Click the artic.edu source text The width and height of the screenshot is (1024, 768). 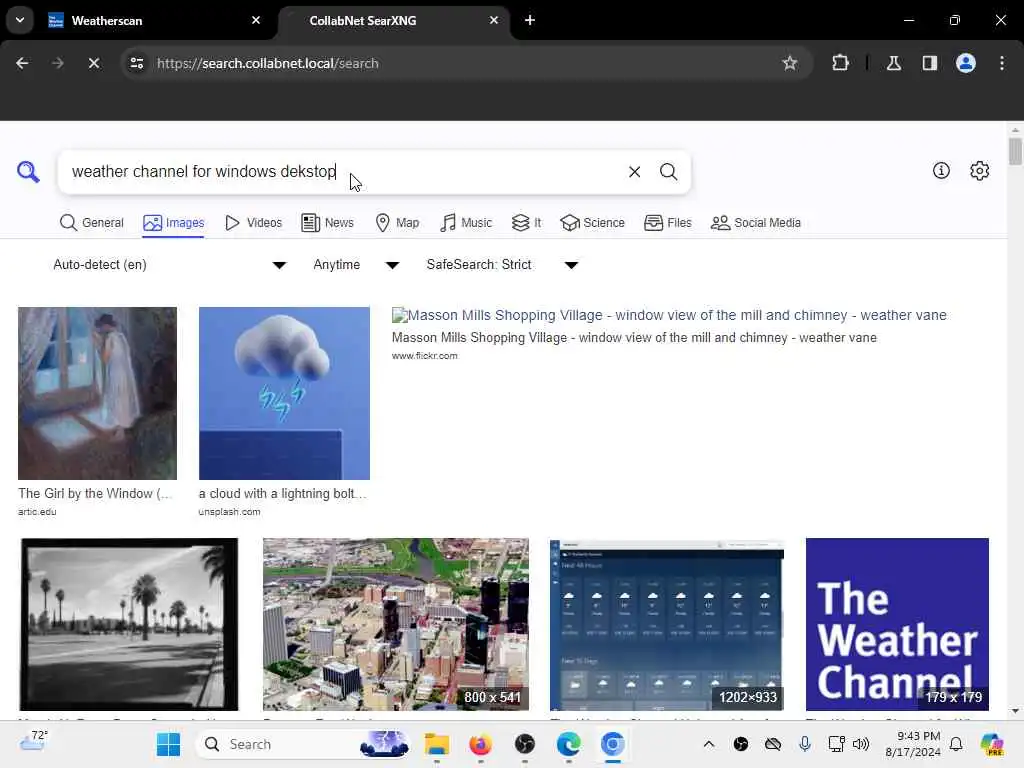point(37,512)
